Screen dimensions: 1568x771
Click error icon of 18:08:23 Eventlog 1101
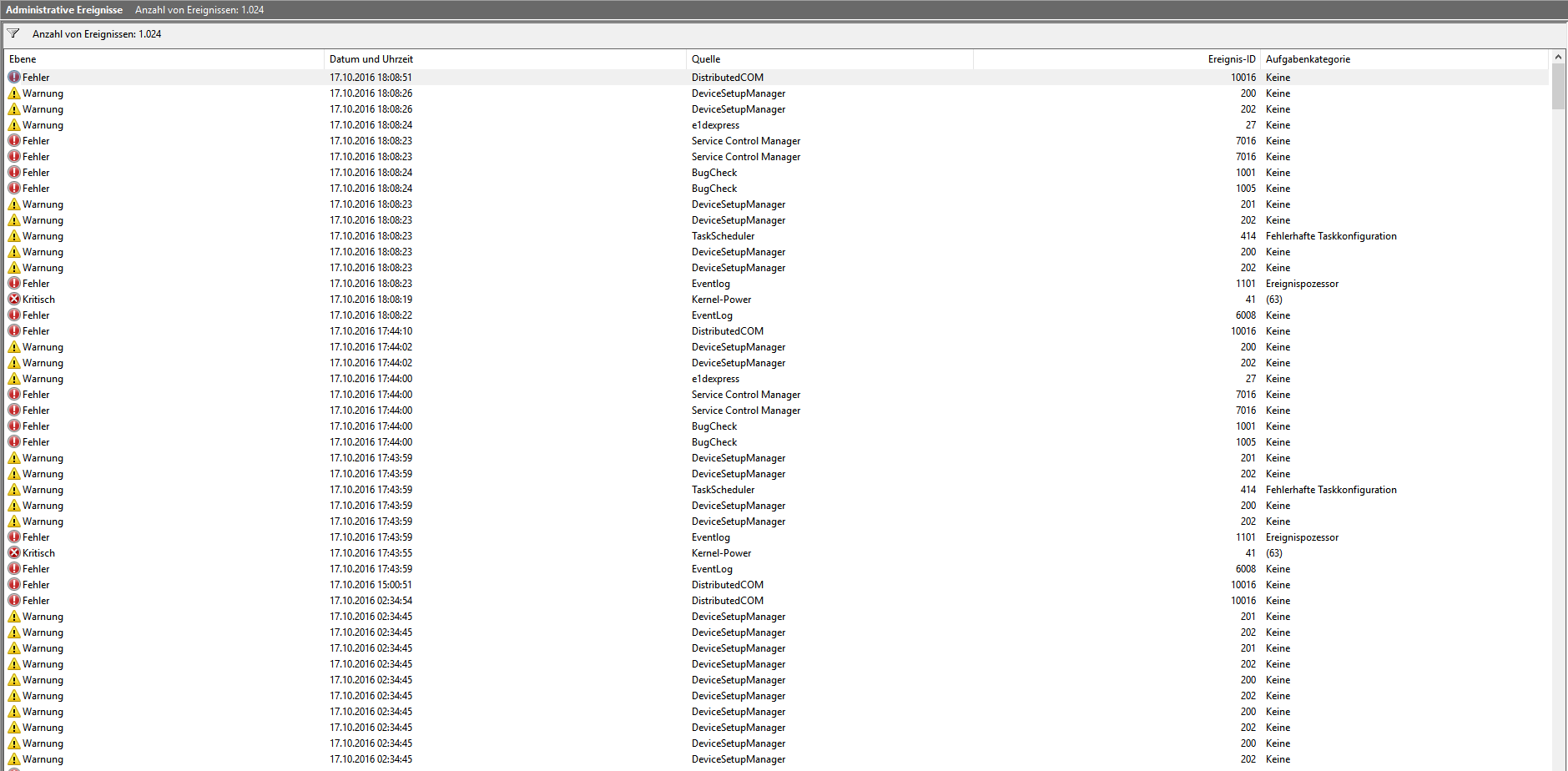(14, 283)
